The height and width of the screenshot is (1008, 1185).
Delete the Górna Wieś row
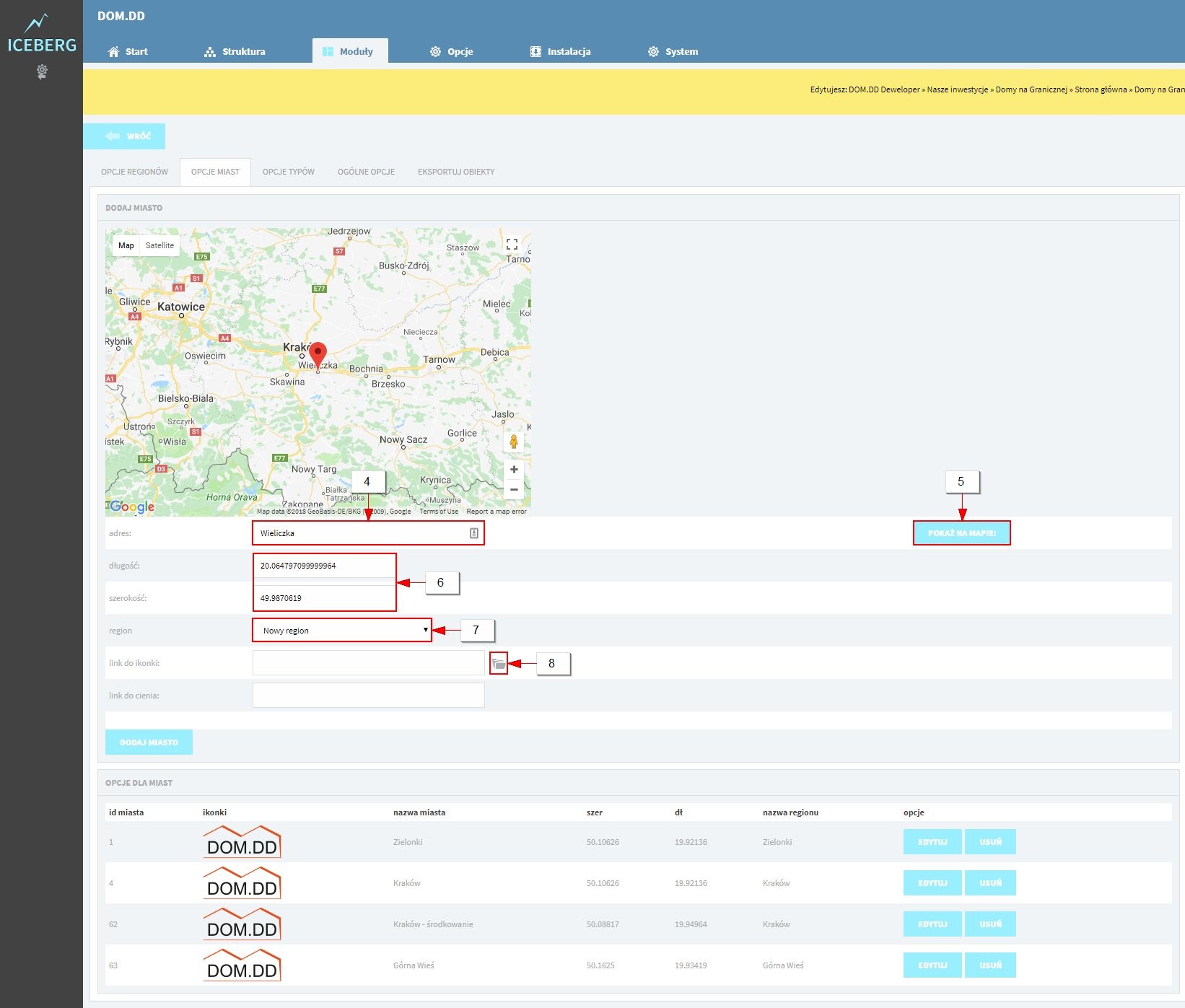pos(990,965)
